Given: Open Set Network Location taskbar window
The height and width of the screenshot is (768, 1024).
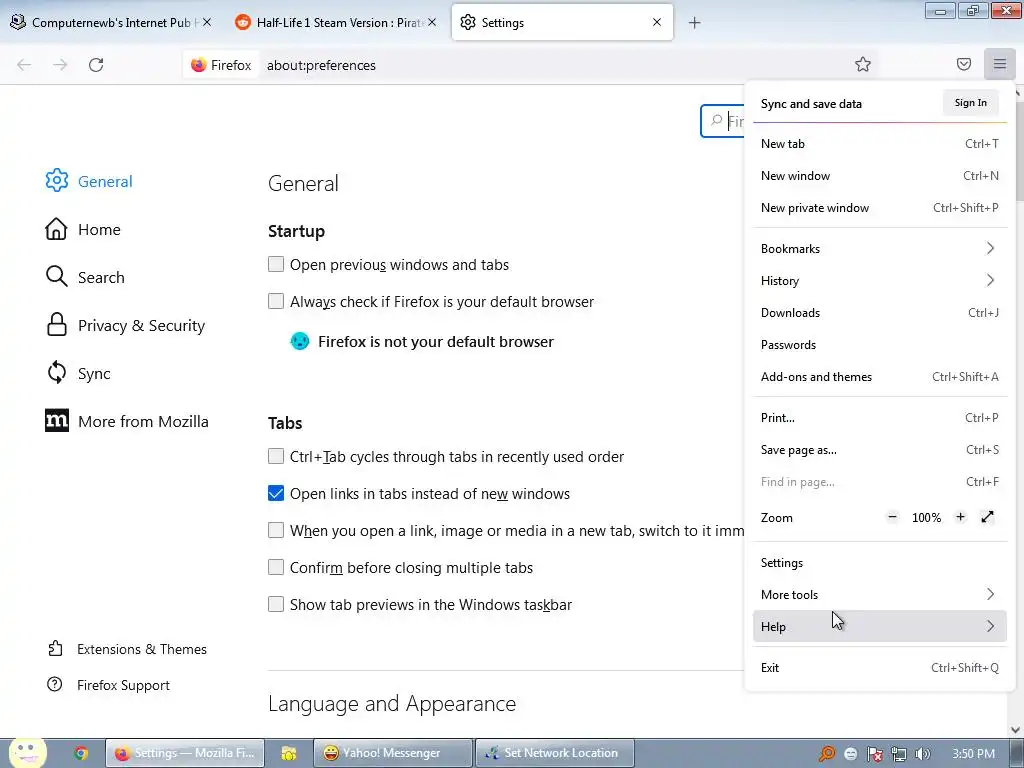Looking at the screenshot, I should coord(554,753).
